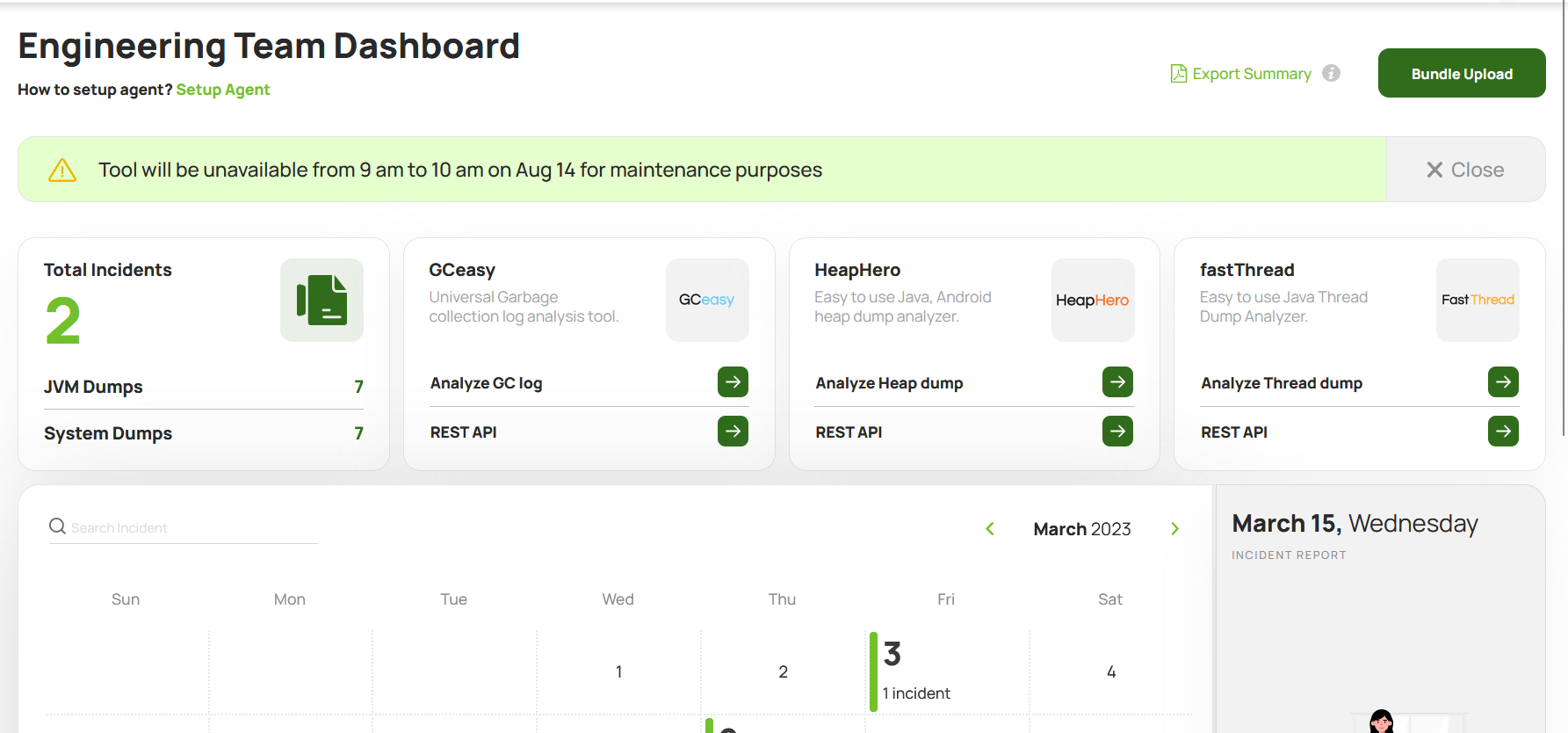Open the GCeasy REST API arrow
The image size is (1568, 733).
point(733,432)
